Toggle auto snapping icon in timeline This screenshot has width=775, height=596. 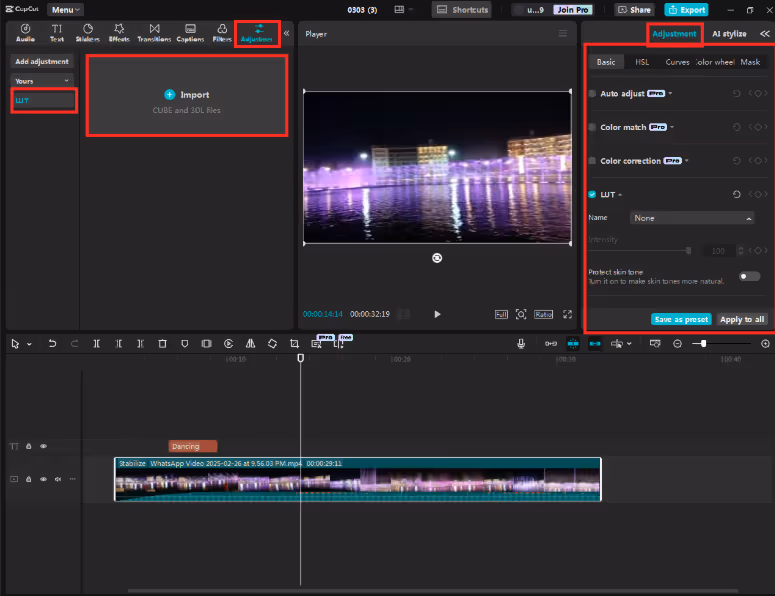(573, 343)
